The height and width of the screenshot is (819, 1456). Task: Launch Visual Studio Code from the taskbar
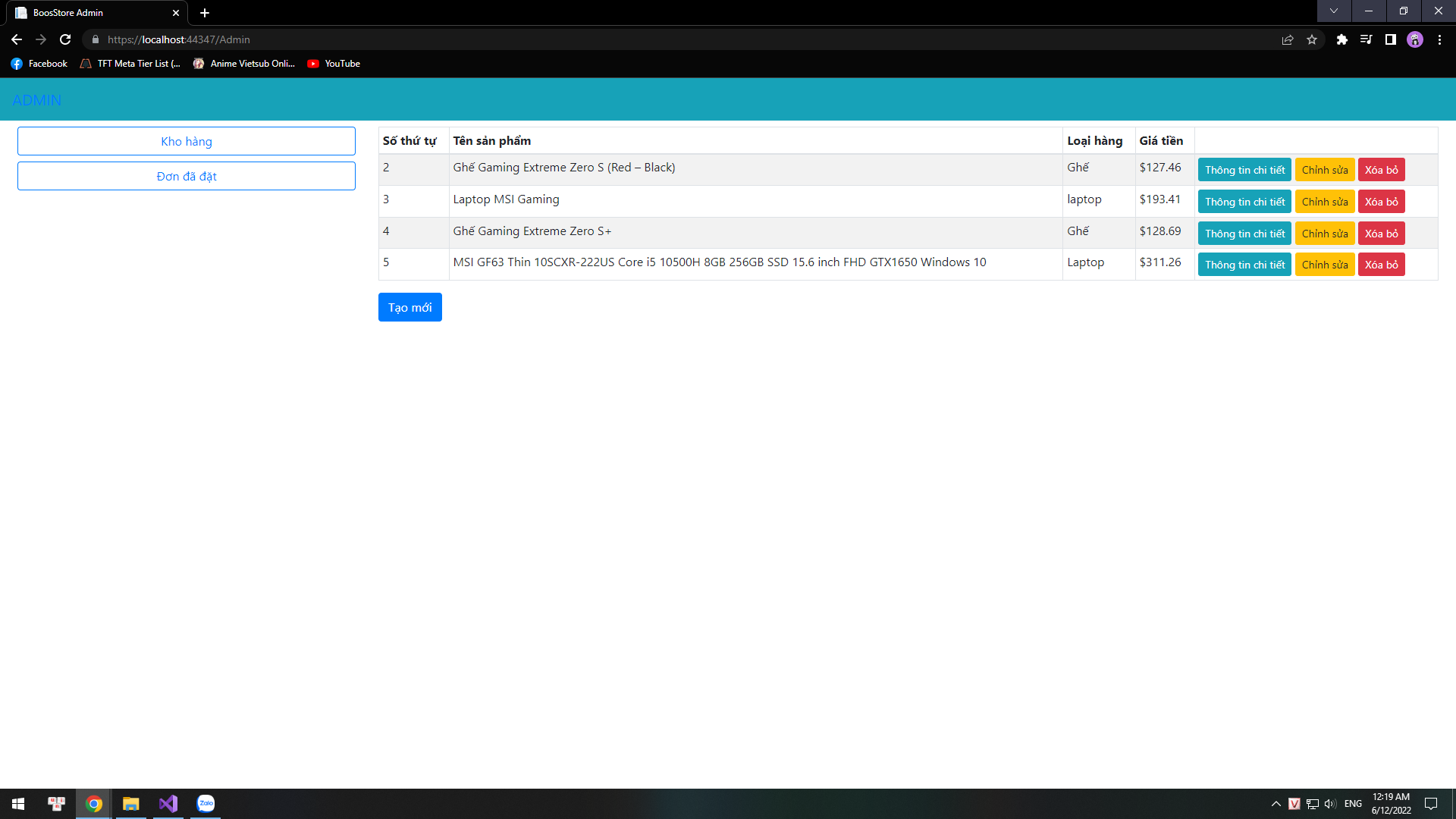pos(168,803)
